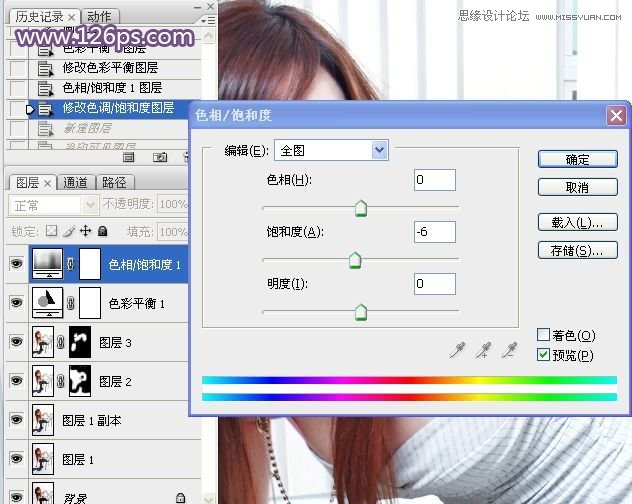This screenshot has width=632, height=504.
Task: Toggle lock position move icon
Action: 85,231
